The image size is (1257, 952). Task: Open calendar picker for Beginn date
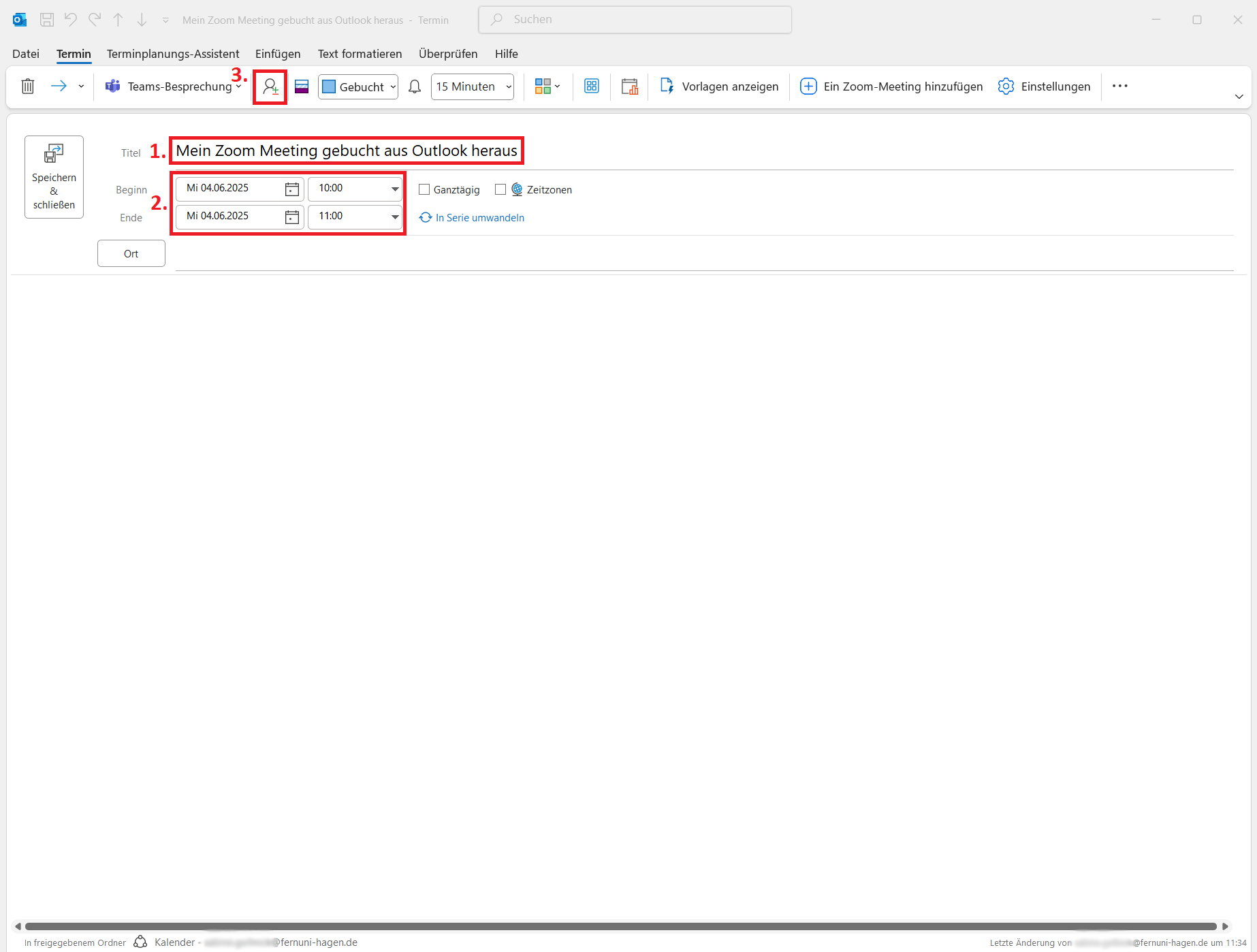pos(292,189)
